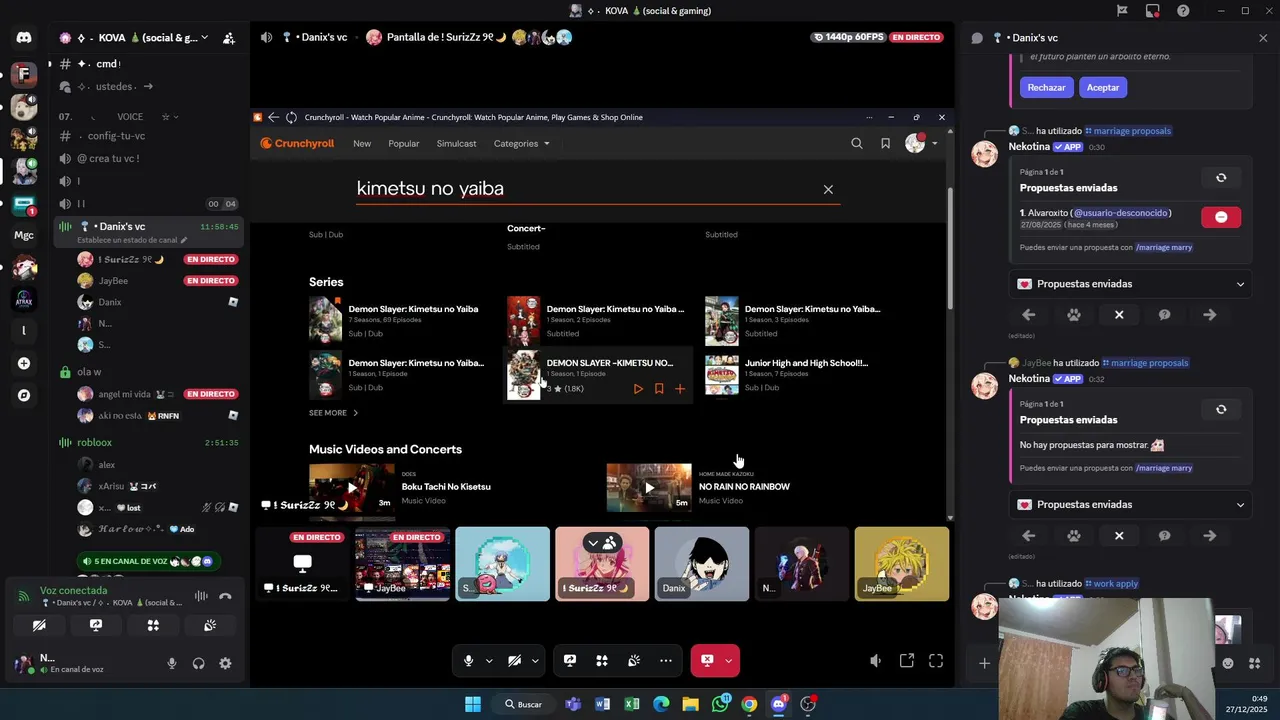The image size is (1280, 720).
Task: Click Add a Server plus icon
Action: pos(24,363)
